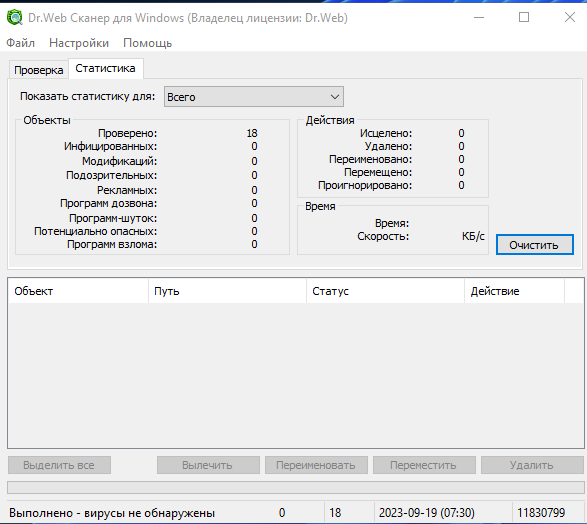Click the Подозрительных: label
The height and width of the screenshot is (524, 587).
(x=112, y=176)
